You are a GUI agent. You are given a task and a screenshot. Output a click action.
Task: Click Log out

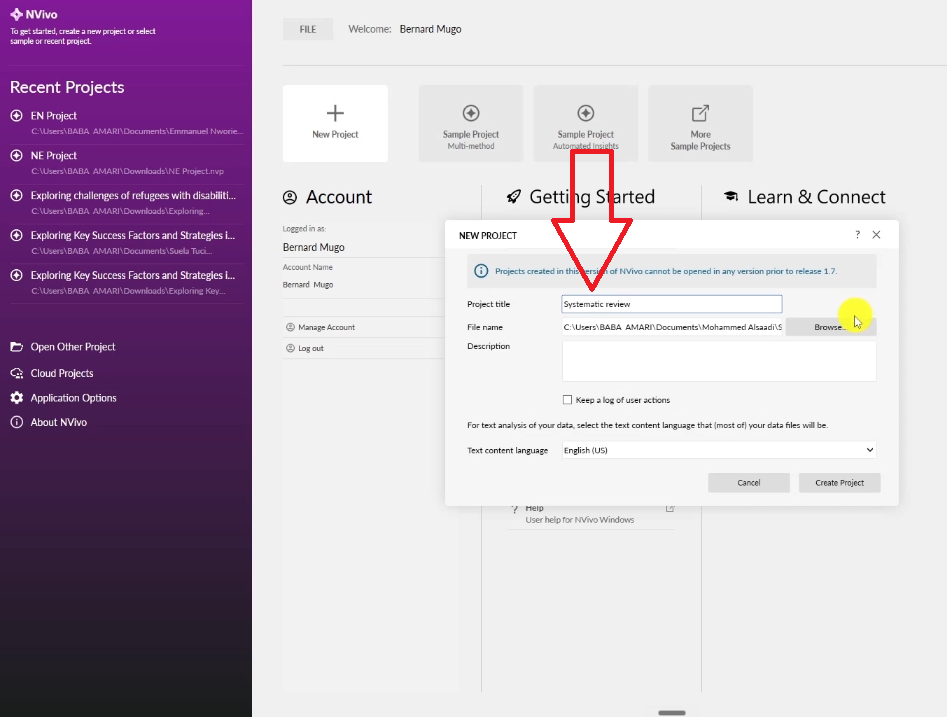[310, 348]
